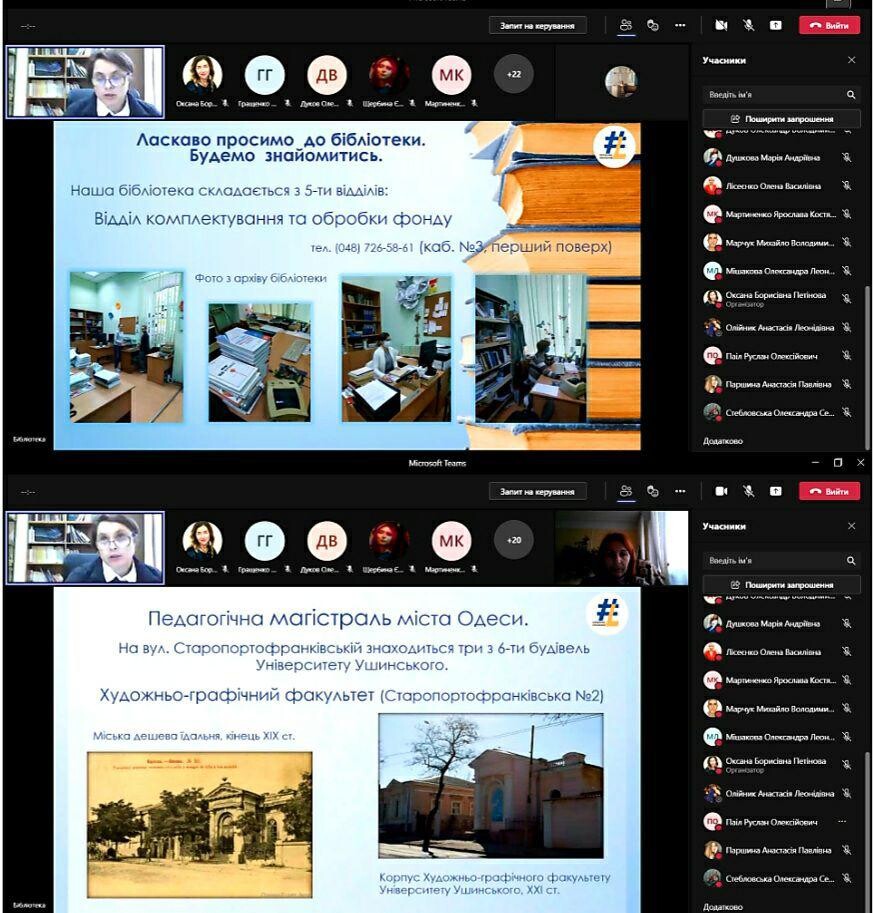The image size is (873, 913).
Task: Click search magnifier in library slide window
Action: (x=851, y=94)
